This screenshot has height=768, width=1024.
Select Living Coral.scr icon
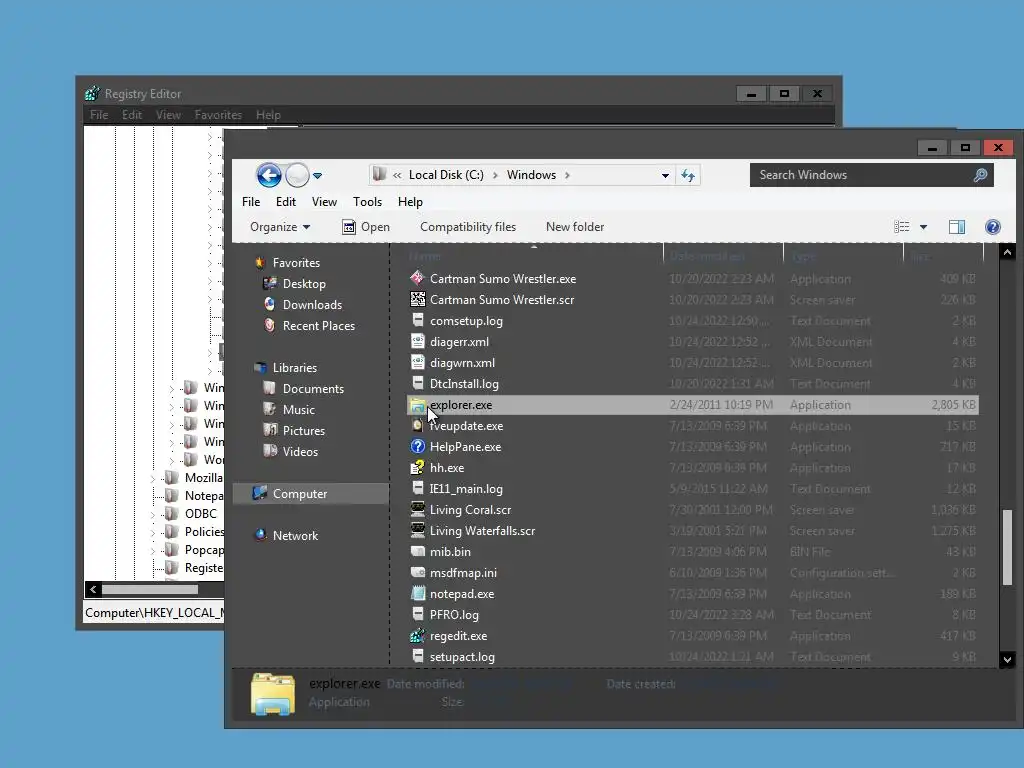tap(417, 509)
